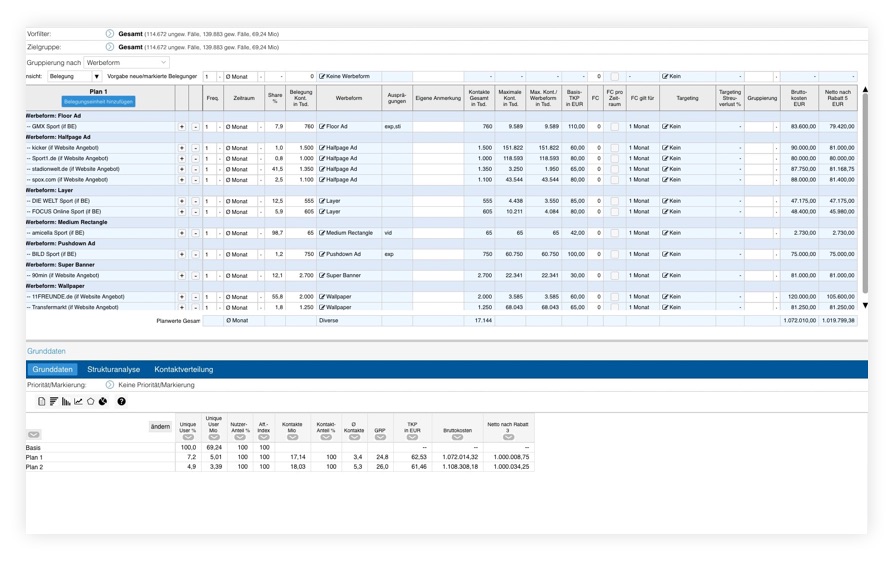Image resolution: width=895 pixels, height=562 pixels.
Task: Select the table document view icon
Action: click(42, 402)
